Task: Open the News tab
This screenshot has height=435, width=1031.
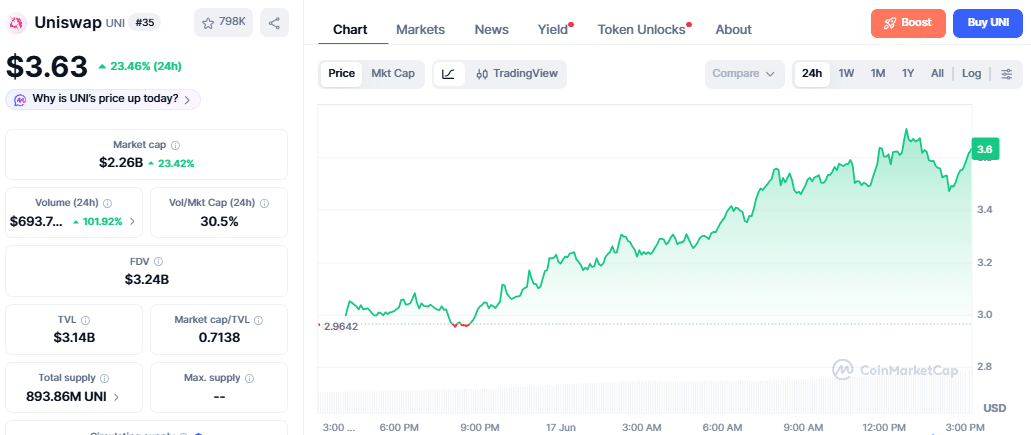Action: click(492, 30)
